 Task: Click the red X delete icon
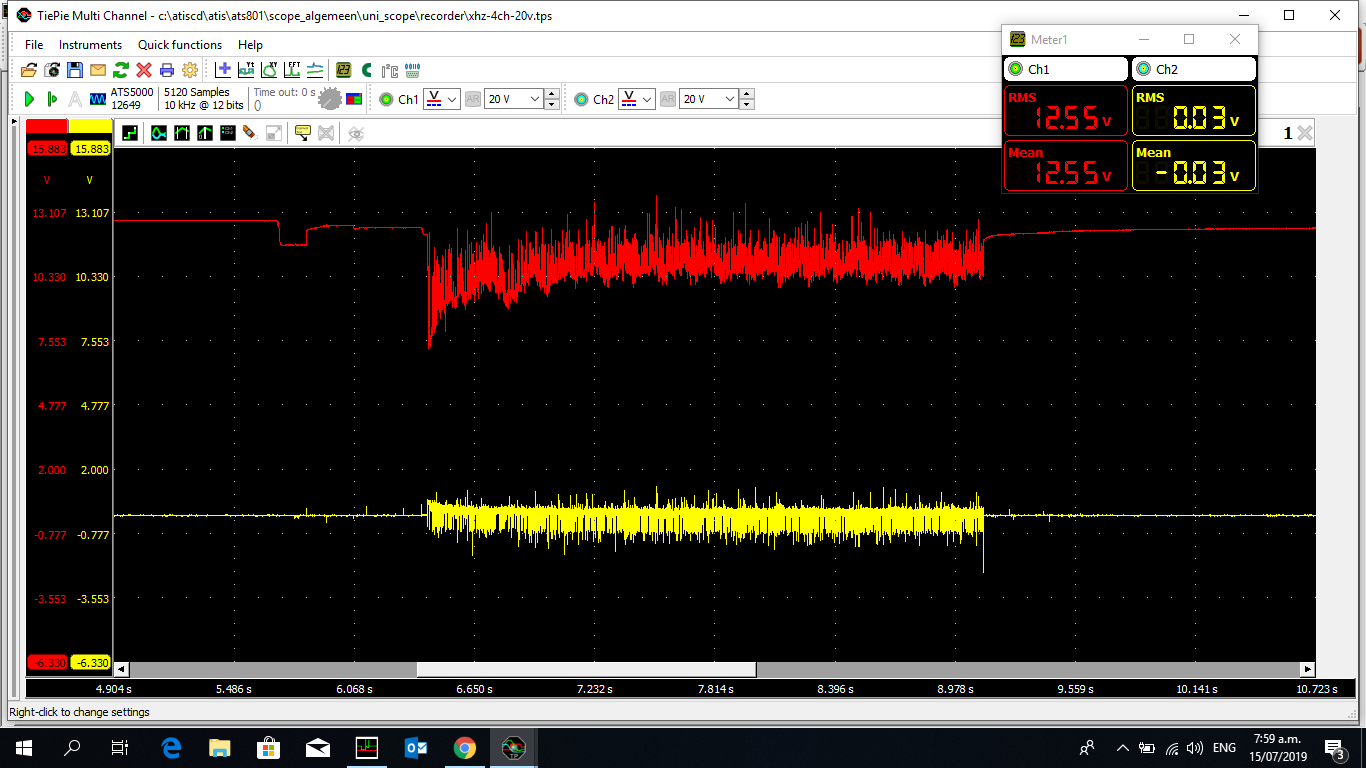click(x=144, y=70)
